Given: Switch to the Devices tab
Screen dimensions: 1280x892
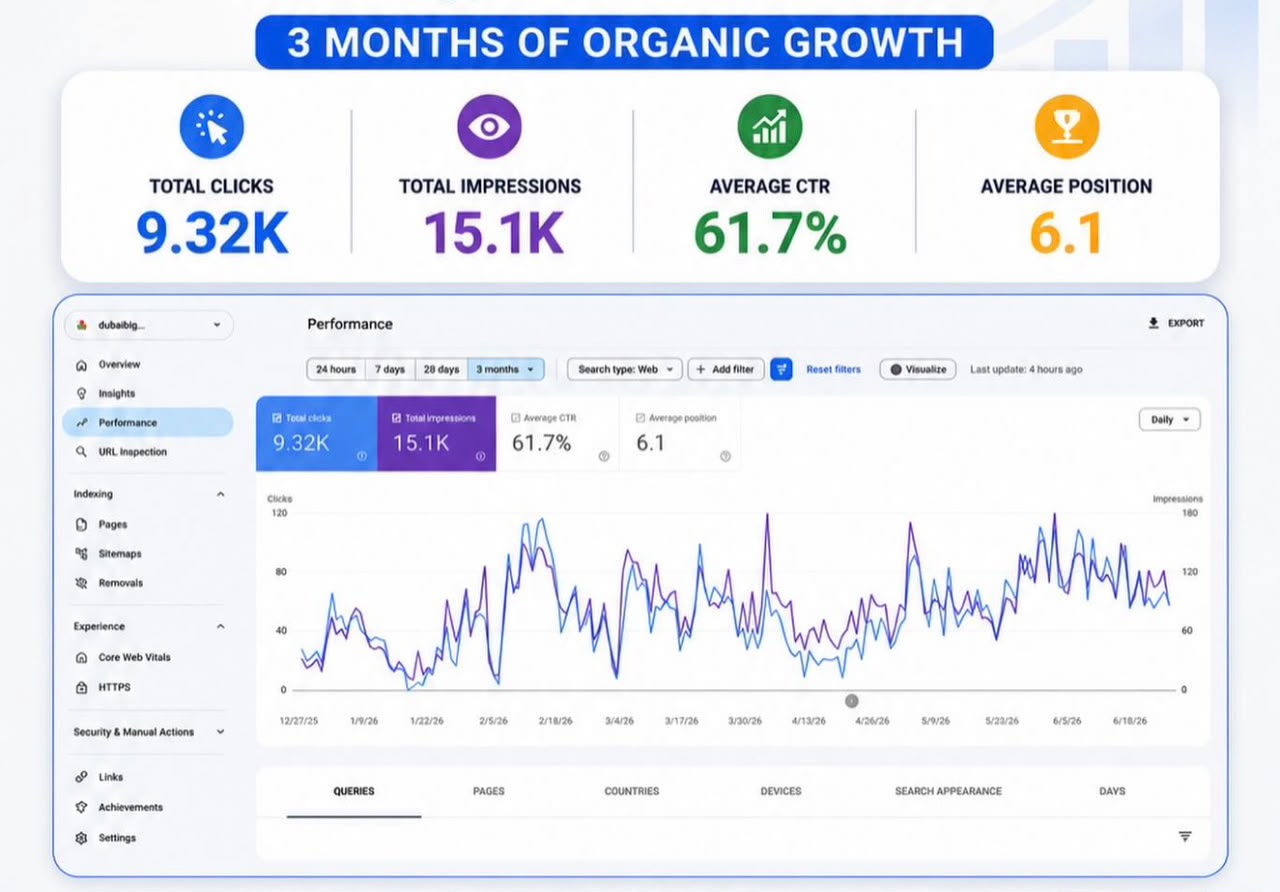Looking at the screenshot, I should pyautogui.click(x=781, y=791).
